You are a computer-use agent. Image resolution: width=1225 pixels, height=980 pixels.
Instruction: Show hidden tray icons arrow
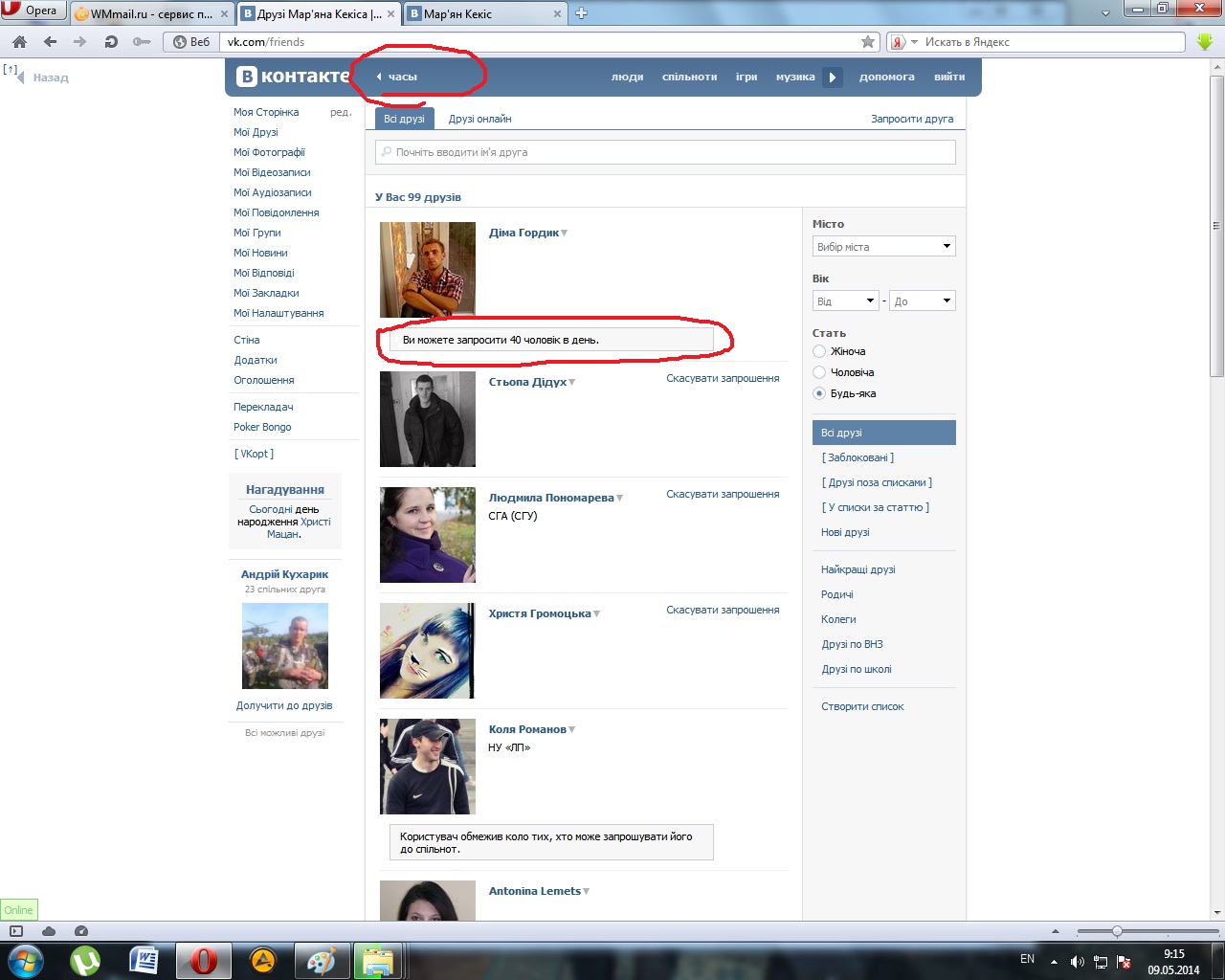pos(1054,962)
